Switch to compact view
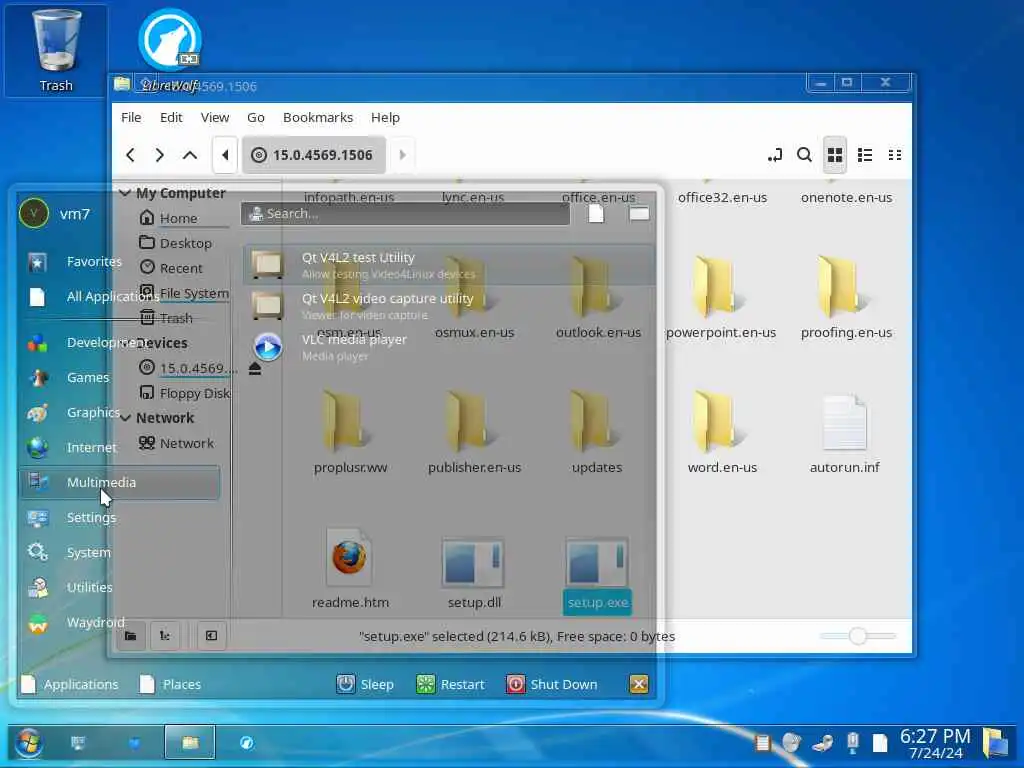 (895, 155)
